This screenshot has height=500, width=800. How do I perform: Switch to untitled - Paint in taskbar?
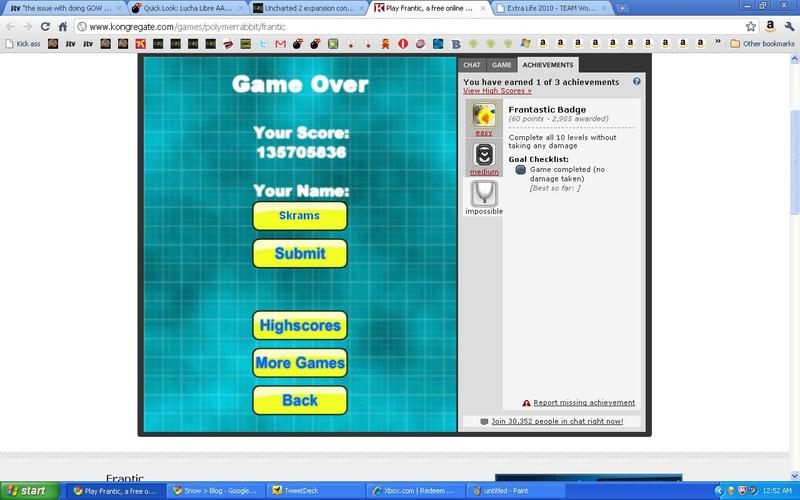[515, 491]
